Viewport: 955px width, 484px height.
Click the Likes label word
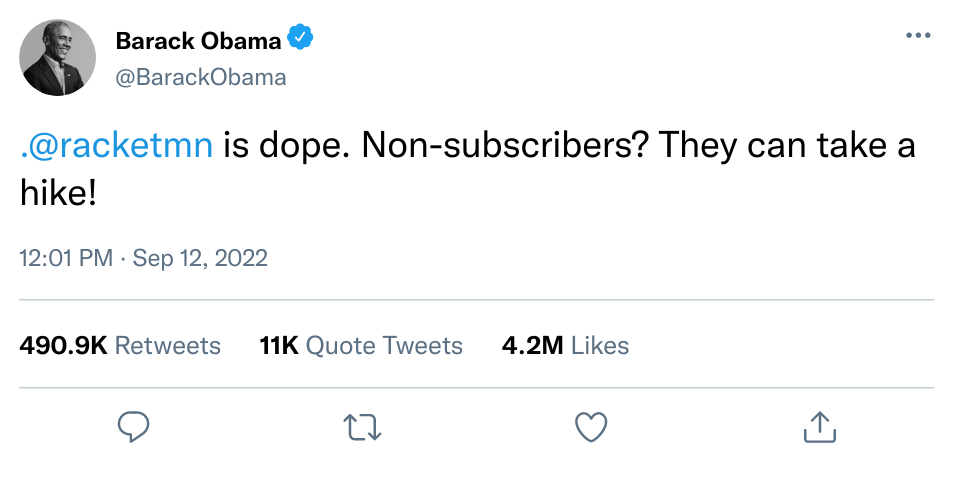point(600,345)
